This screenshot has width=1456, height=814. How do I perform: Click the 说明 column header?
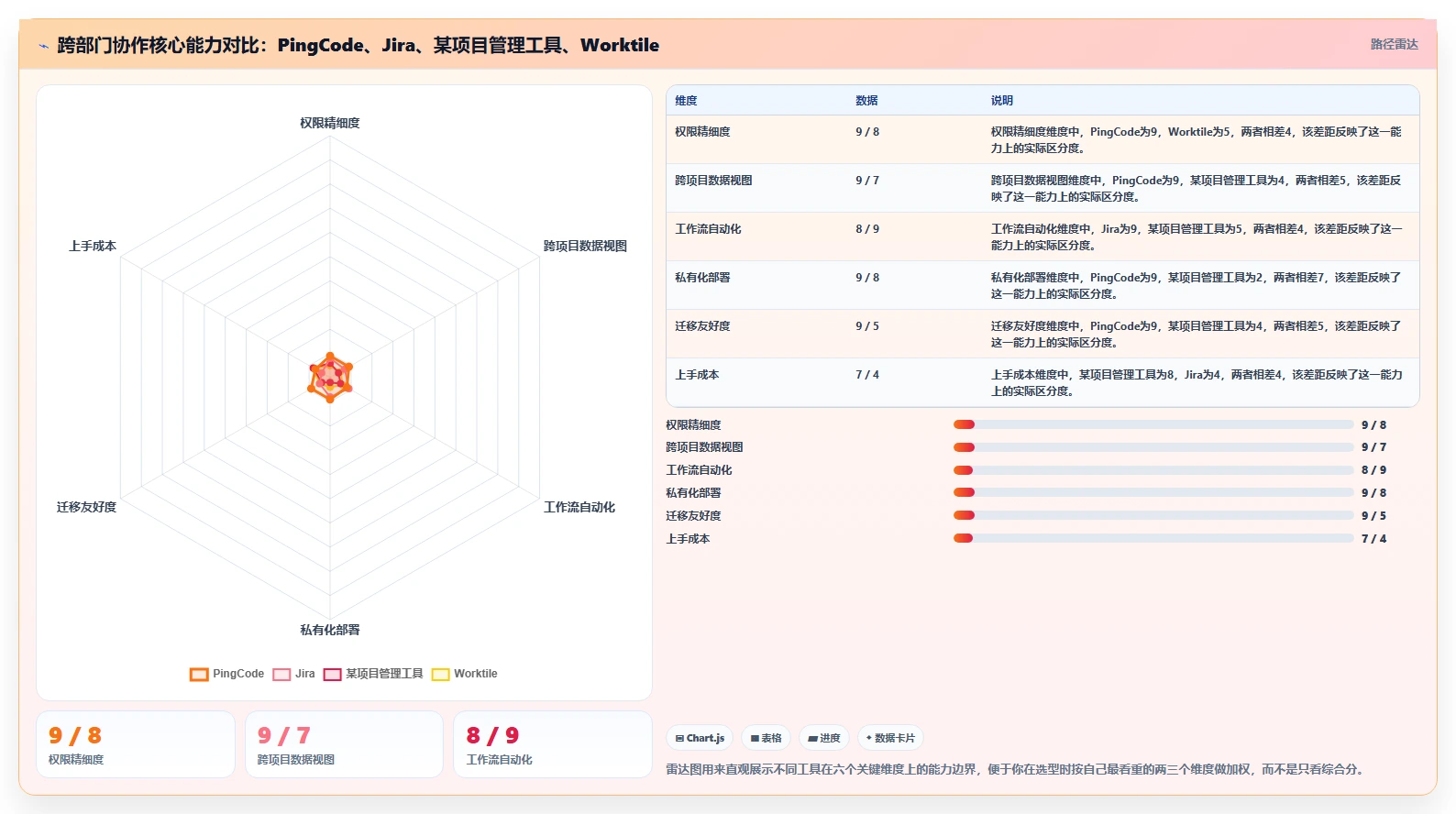pyautogui.click(x=1001, y=101)
